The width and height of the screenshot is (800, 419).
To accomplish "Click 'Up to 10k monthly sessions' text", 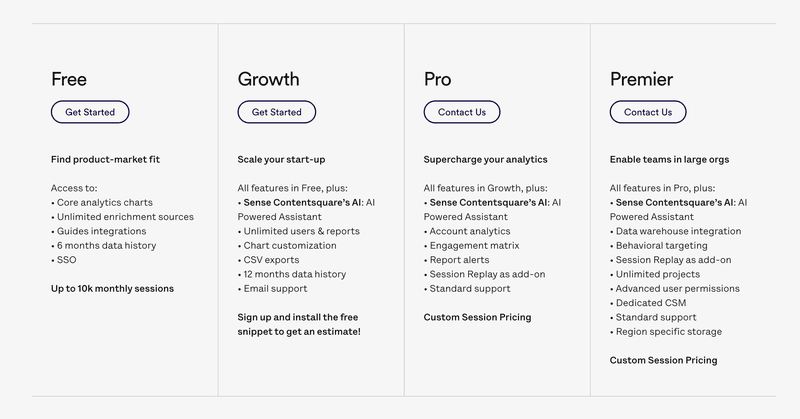I will (112, 289).
